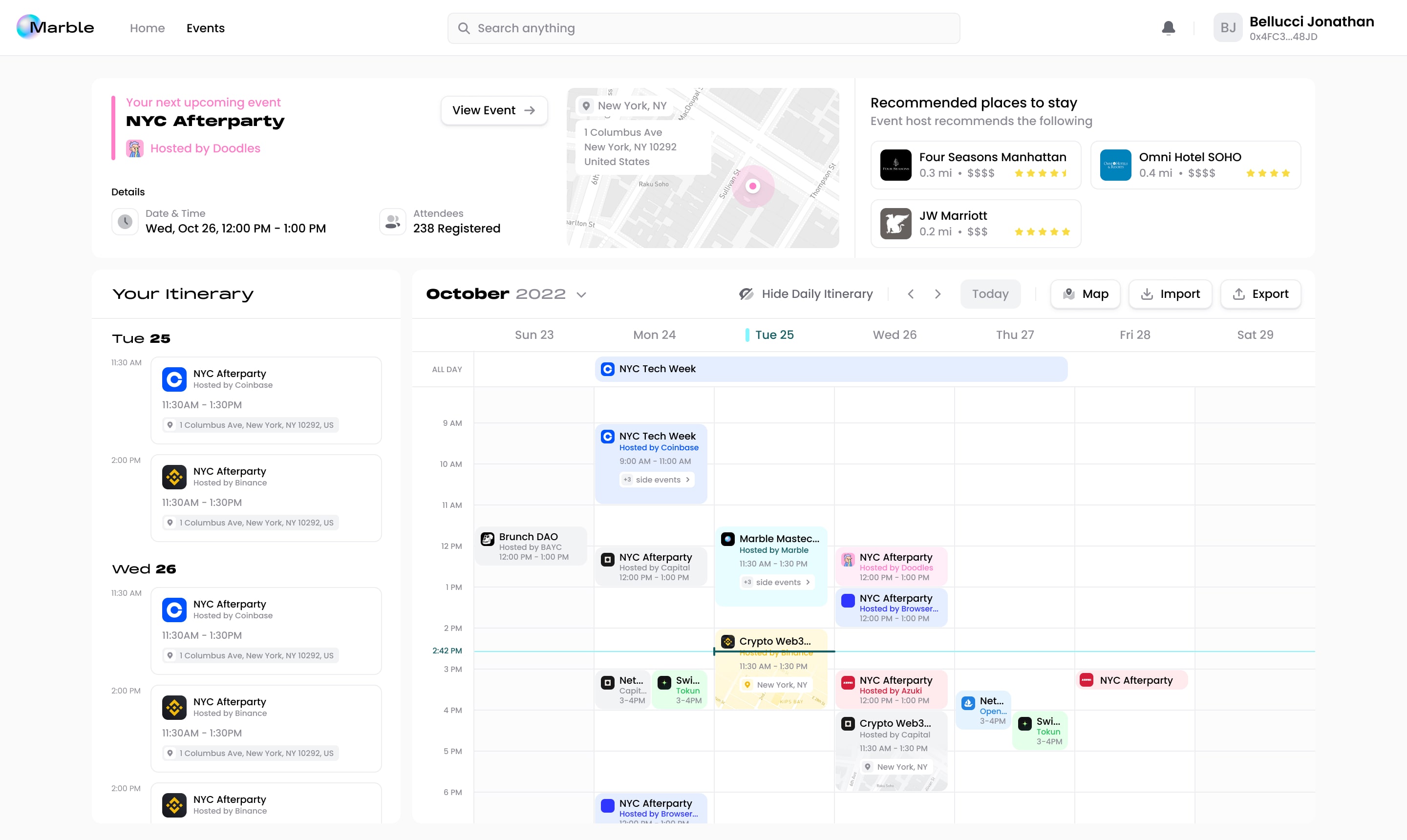Open Wed NYC Afterparty Hosted by Browser... event
The width and height of the screenshot is (1407, 840).
pyautogui.click(x=891, y=608)
